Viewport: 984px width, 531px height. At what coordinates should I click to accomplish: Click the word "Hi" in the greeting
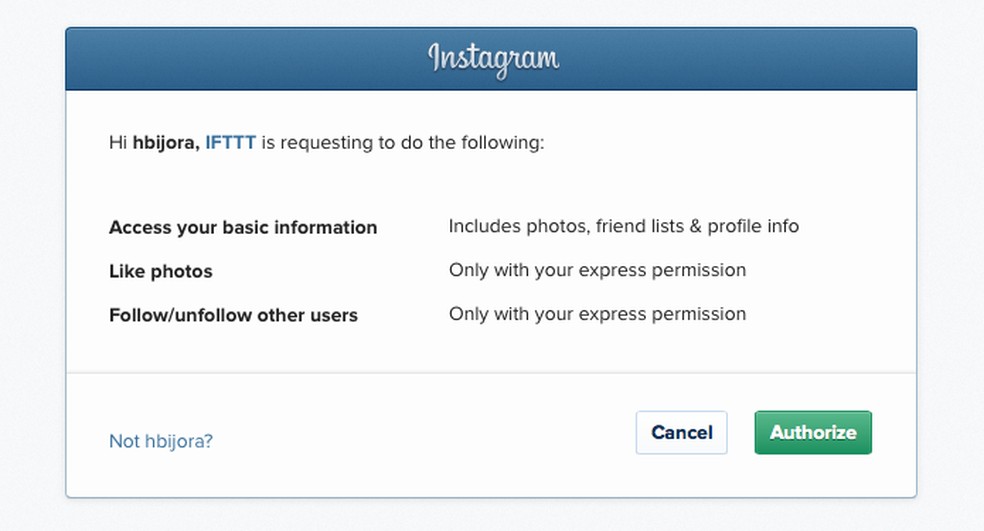(x=118, y=143)
